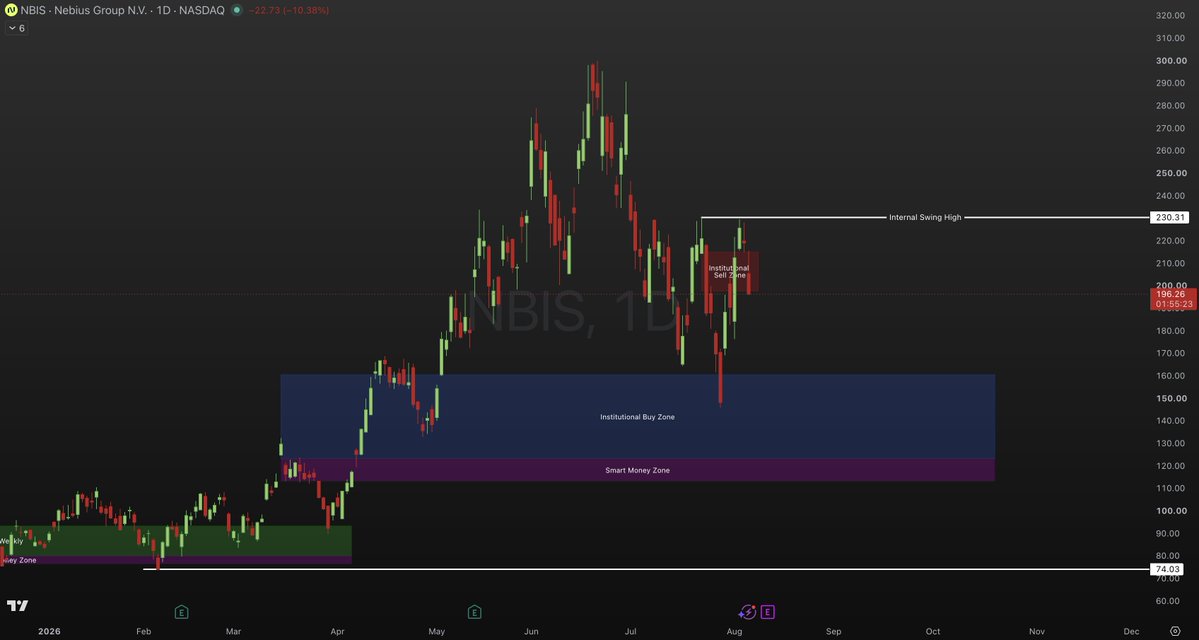Click the Oct label on time axis
This screenshot has width=1199, height=640.
933,632
